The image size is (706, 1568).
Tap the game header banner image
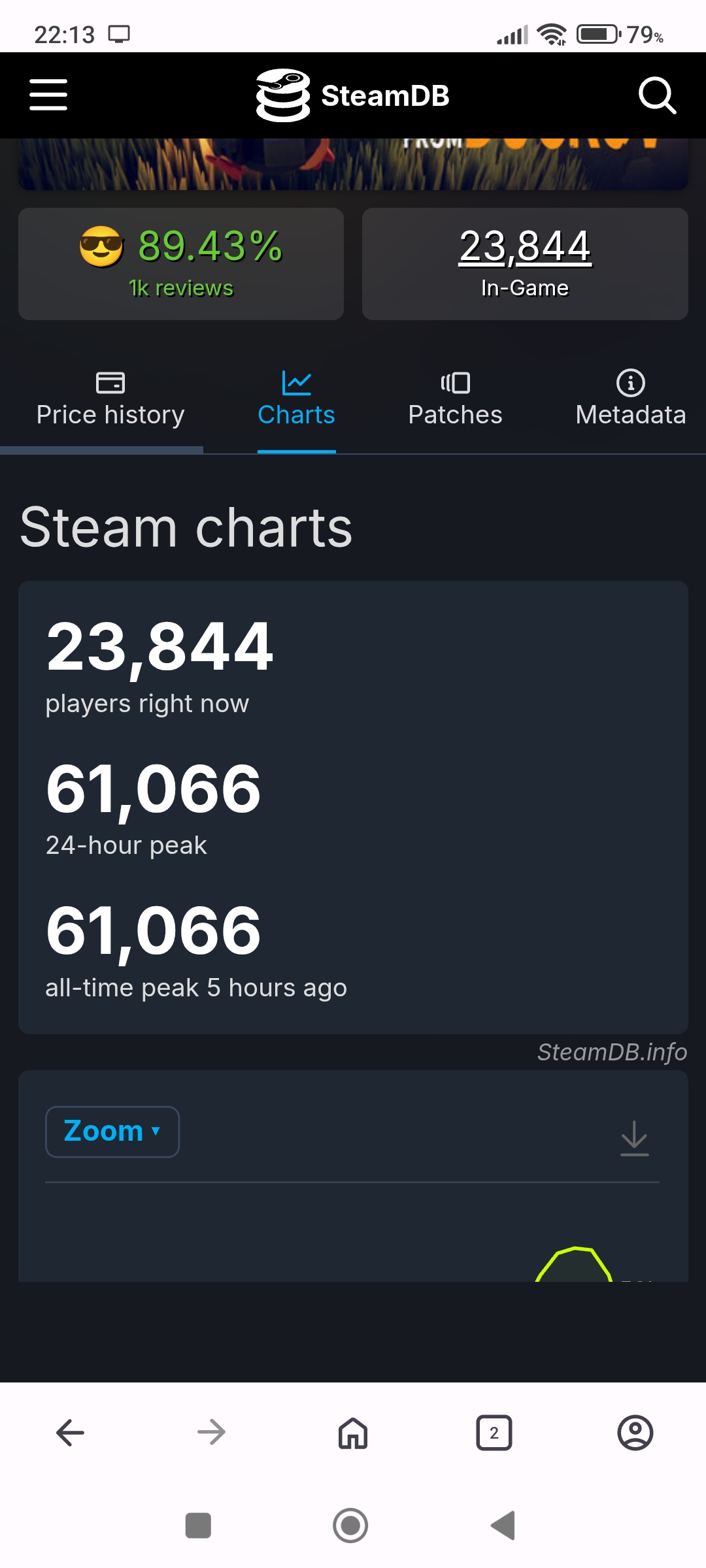pyautogui.click(x=353, y=165)
